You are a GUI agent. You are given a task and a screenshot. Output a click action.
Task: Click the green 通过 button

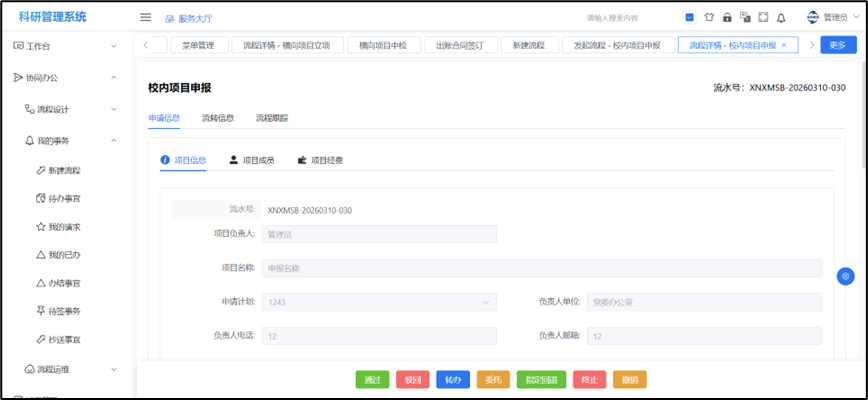[x=372, y=380]
